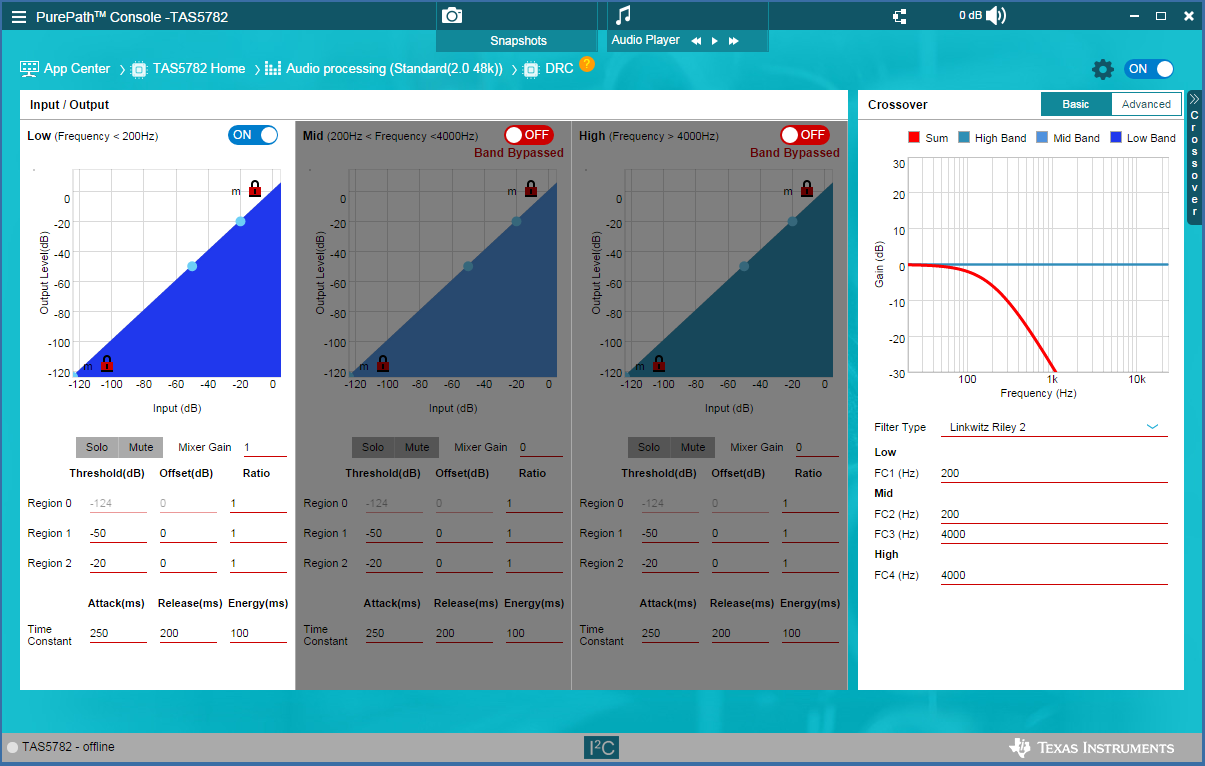Click the lower lock icon in High graph
1205x766 pixels.
(658, 363)
